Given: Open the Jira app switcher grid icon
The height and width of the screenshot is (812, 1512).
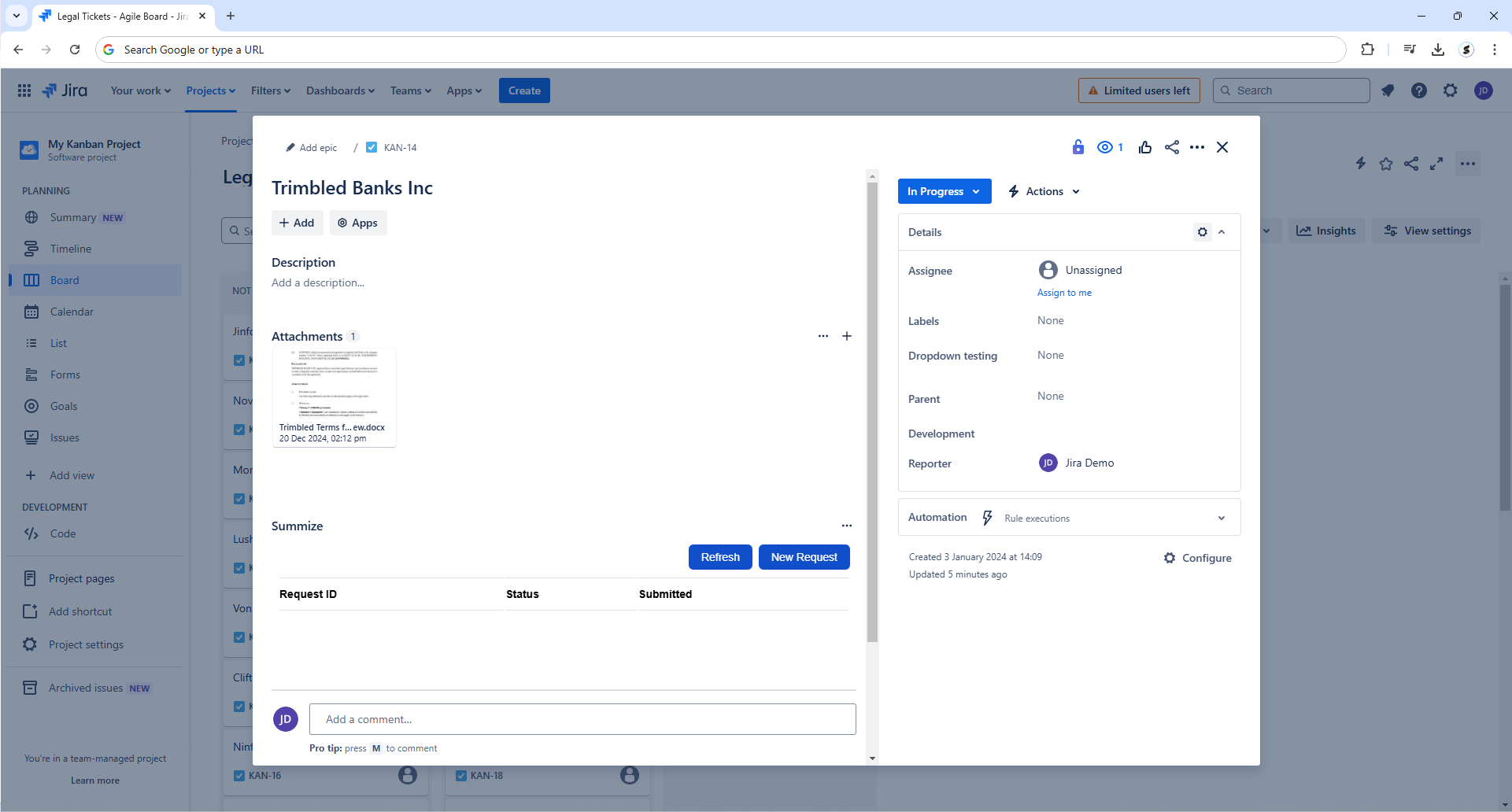Looking at the screenshot, I should [x=24, y=90].
